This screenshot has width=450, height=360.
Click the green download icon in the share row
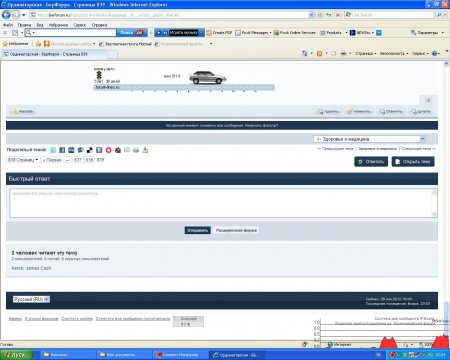coord(145,150)
